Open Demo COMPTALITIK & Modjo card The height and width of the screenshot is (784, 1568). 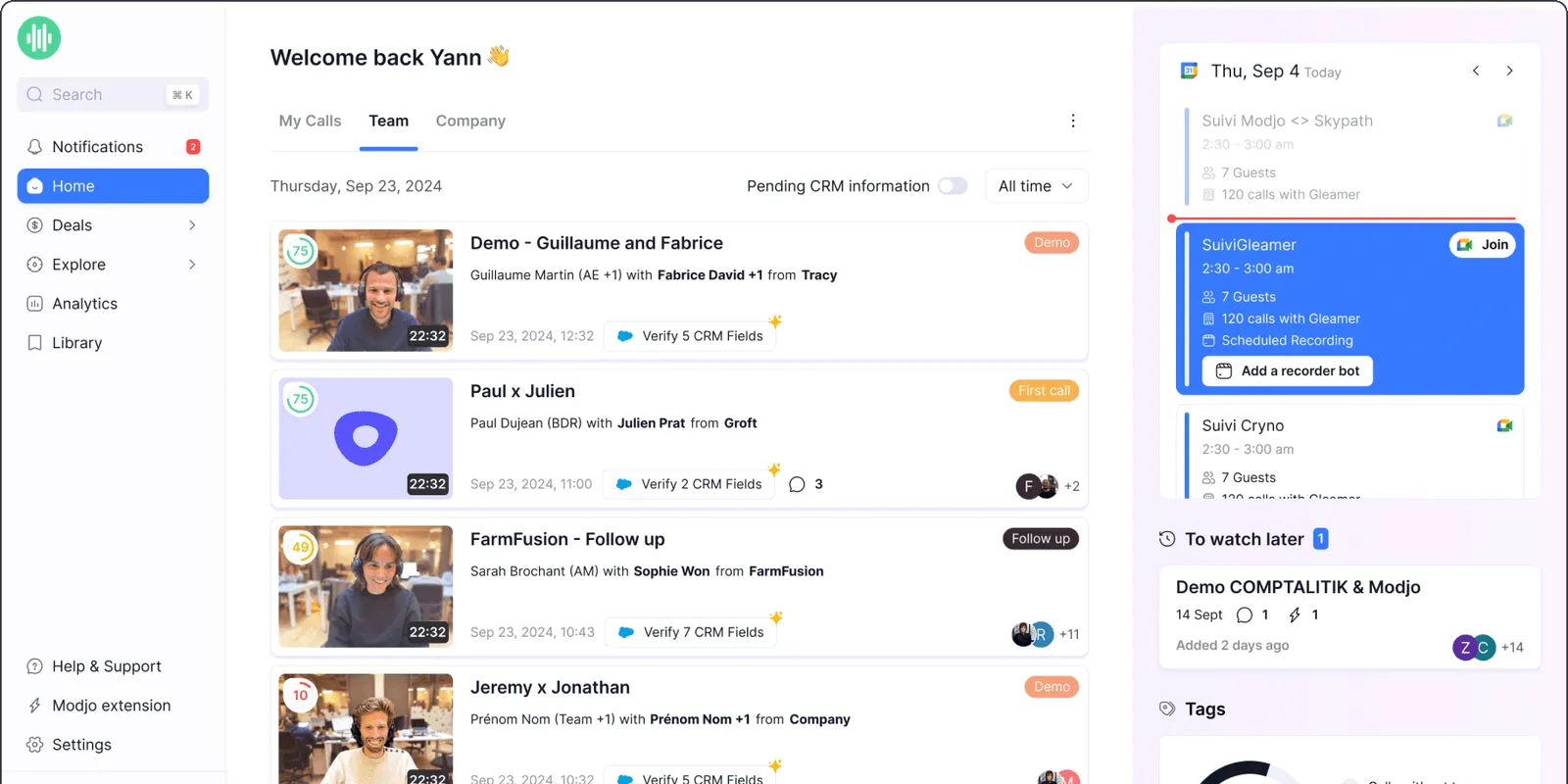point(1349,617)
